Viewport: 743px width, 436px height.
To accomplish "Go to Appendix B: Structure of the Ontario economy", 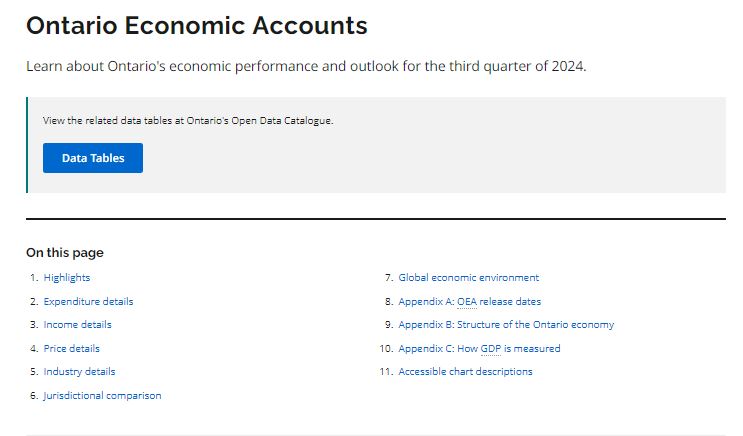I will (x=506, y=325).
